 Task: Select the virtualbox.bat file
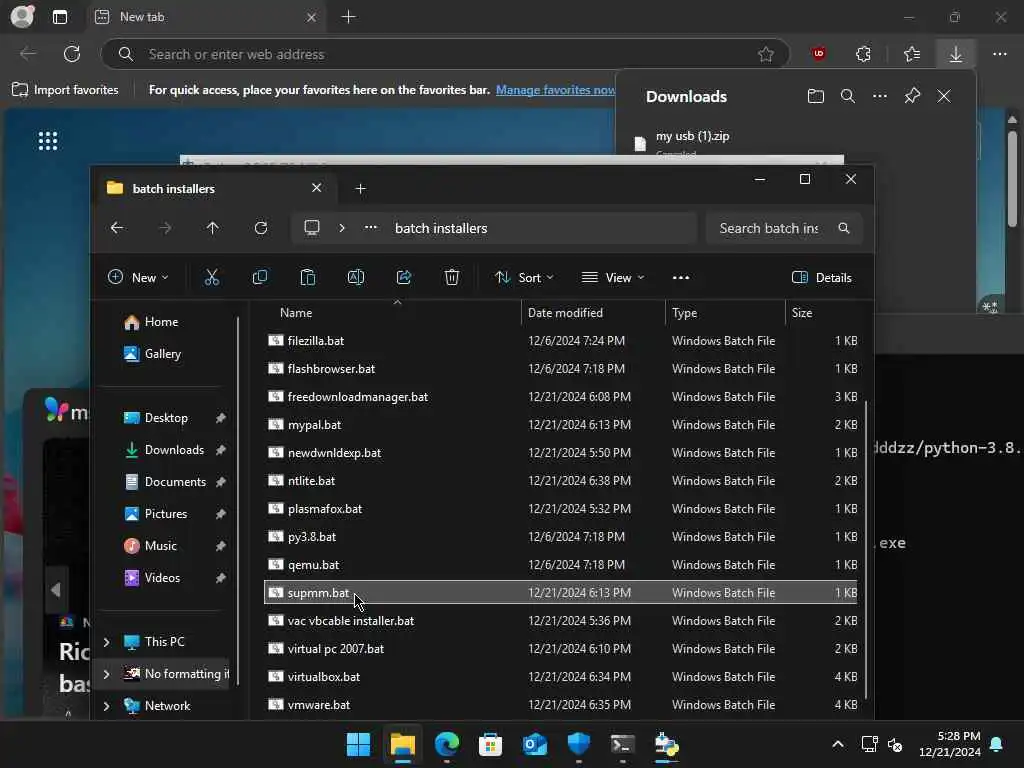(560, 677)
